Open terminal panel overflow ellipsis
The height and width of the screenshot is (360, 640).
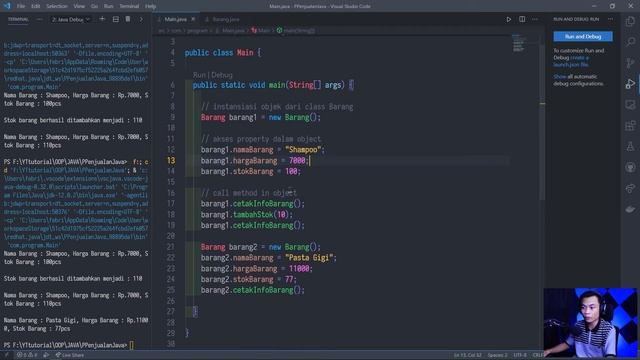[x=39, y=19]
